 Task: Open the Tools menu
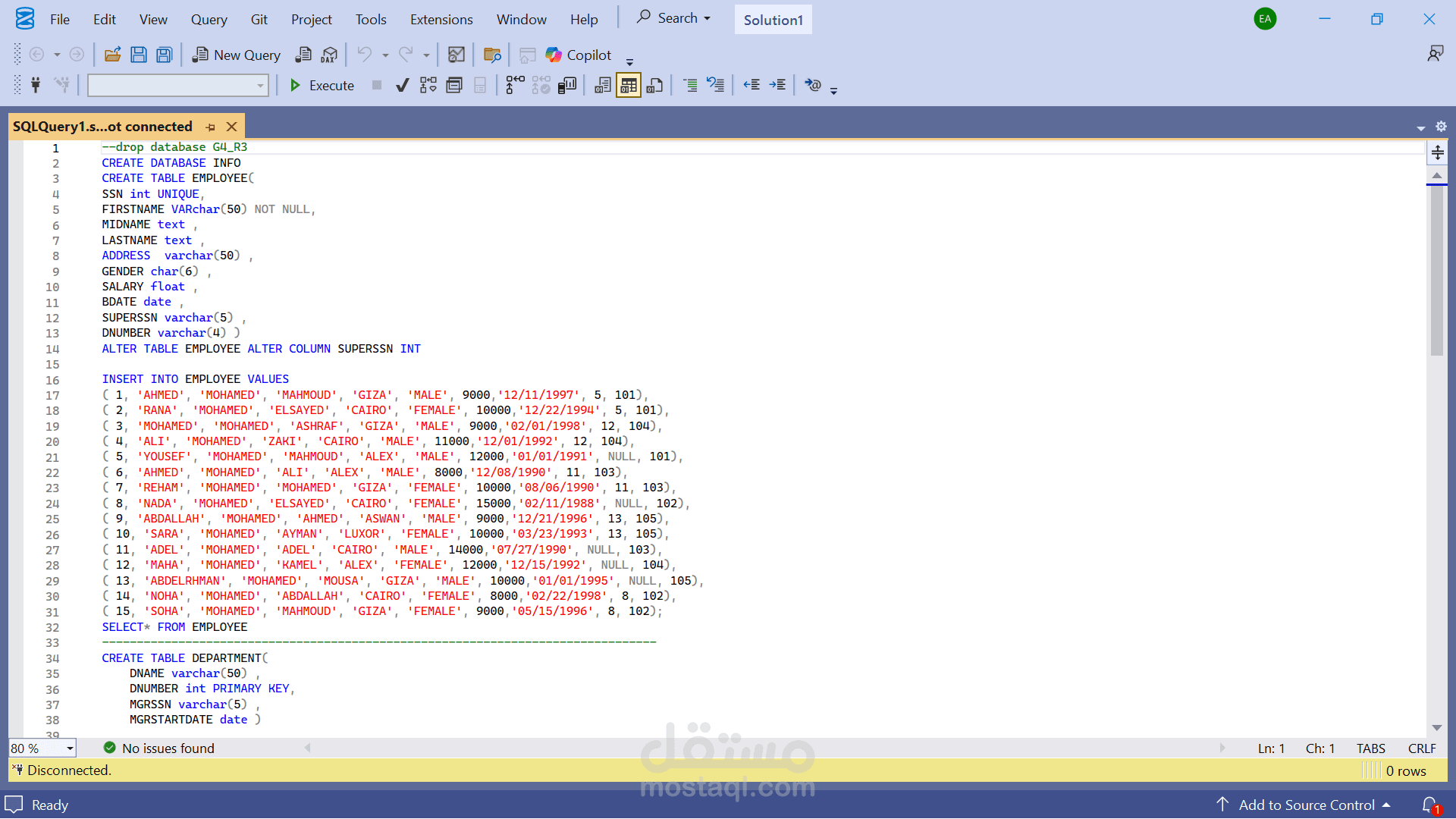371,19
